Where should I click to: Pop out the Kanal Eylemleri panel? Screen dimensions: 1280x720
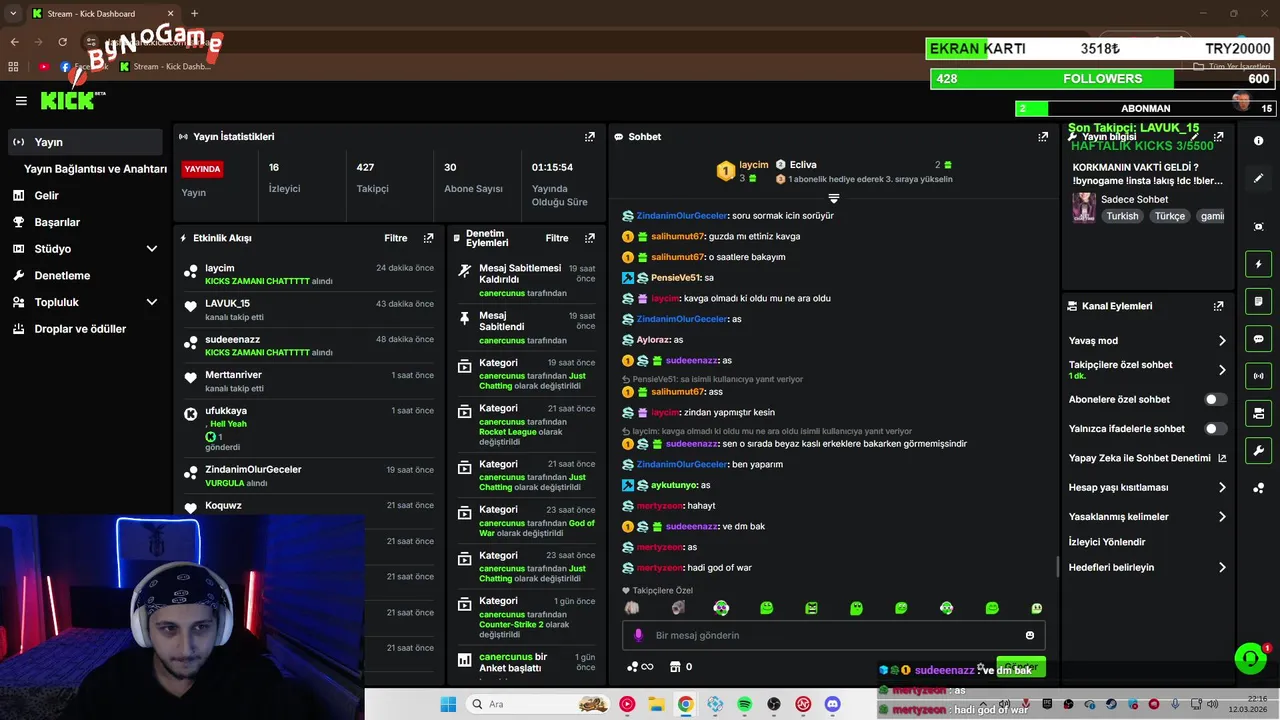click(x=1218, y=306)
